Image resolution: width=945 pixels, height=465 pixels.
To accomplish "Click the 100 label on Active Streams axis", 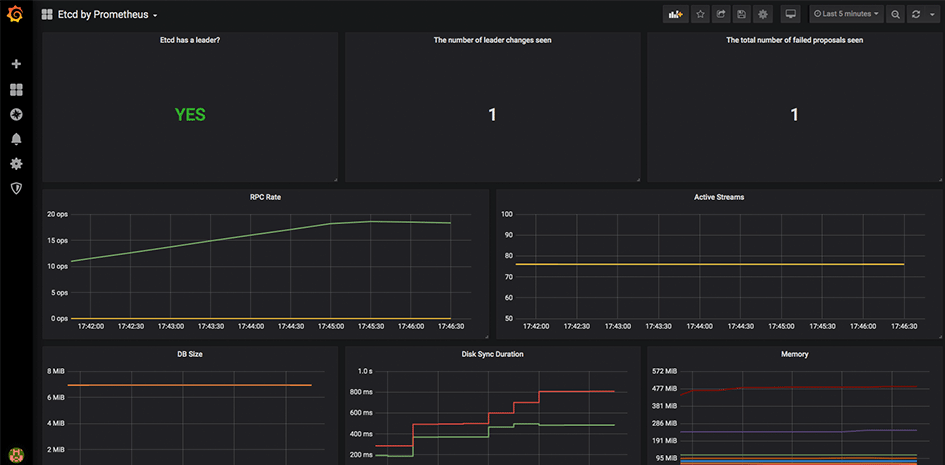I will point(506,214).
